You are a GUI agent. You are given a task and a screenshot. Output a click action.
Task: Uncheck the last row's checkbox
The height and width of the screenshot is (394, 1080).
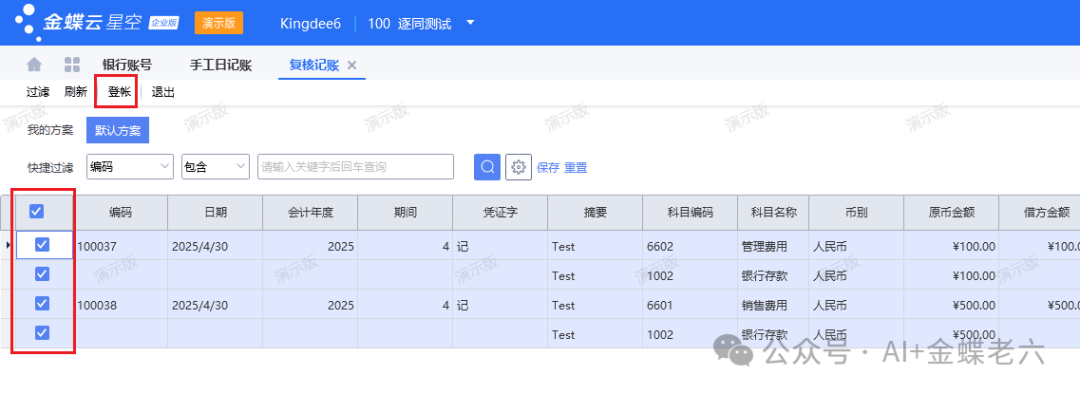click(42, 333)
